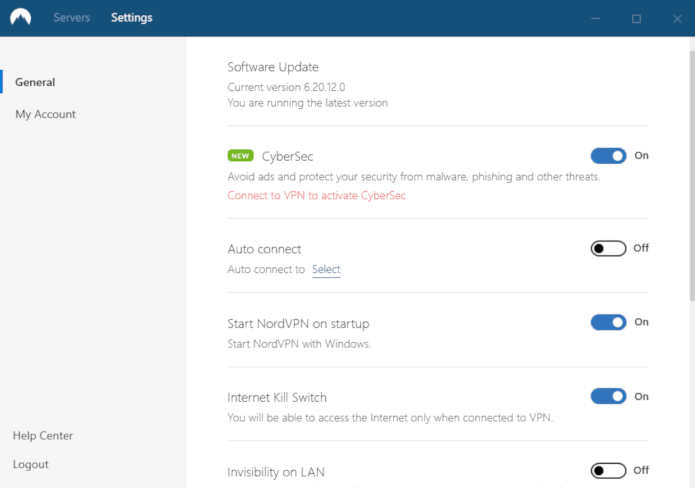This screenshot has height=488, width=695.
Task: Select General in the sidebar
Action: click(x=35, y=82)
